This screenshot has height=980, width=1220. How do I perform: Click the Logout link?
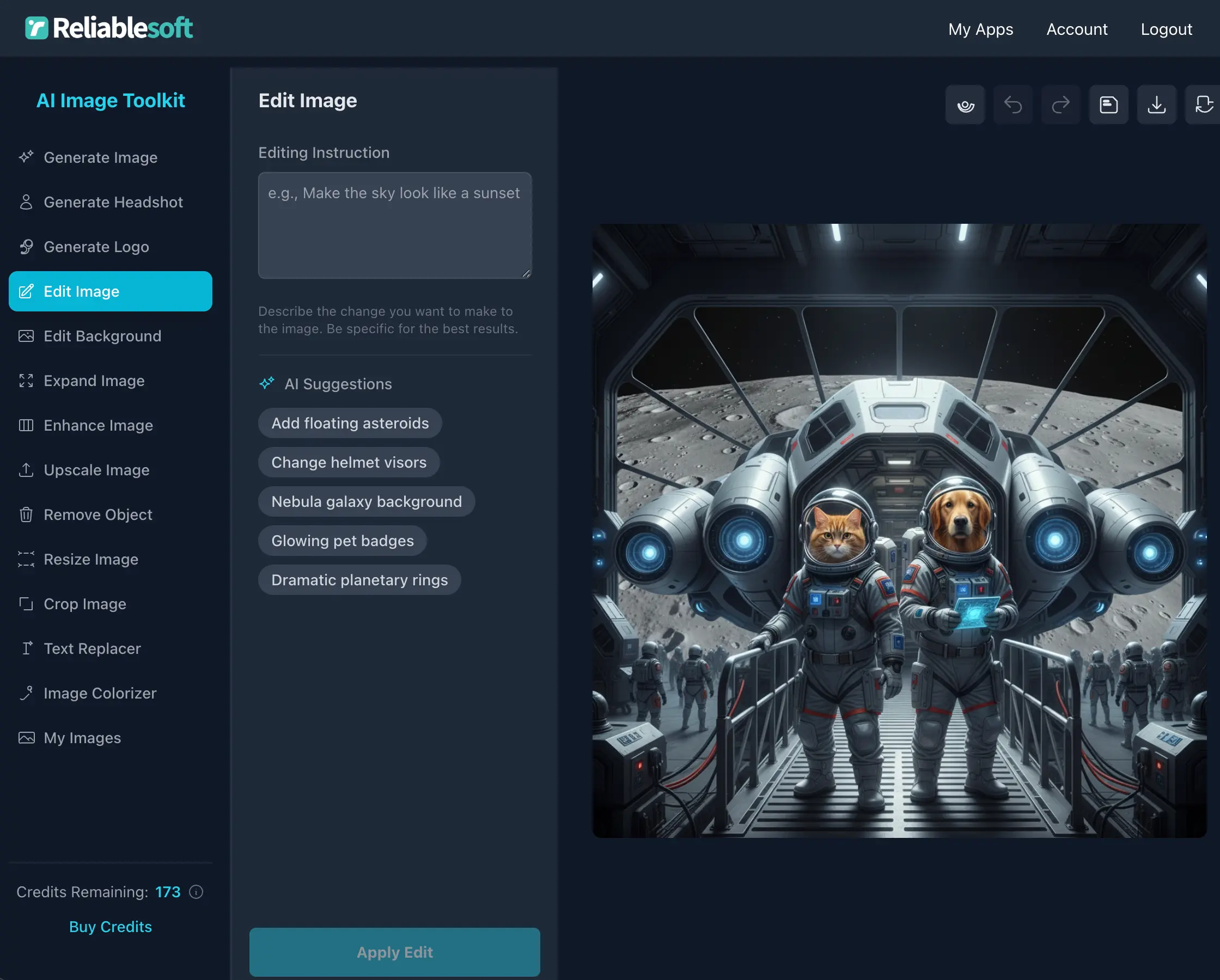tap(1166, 29)
